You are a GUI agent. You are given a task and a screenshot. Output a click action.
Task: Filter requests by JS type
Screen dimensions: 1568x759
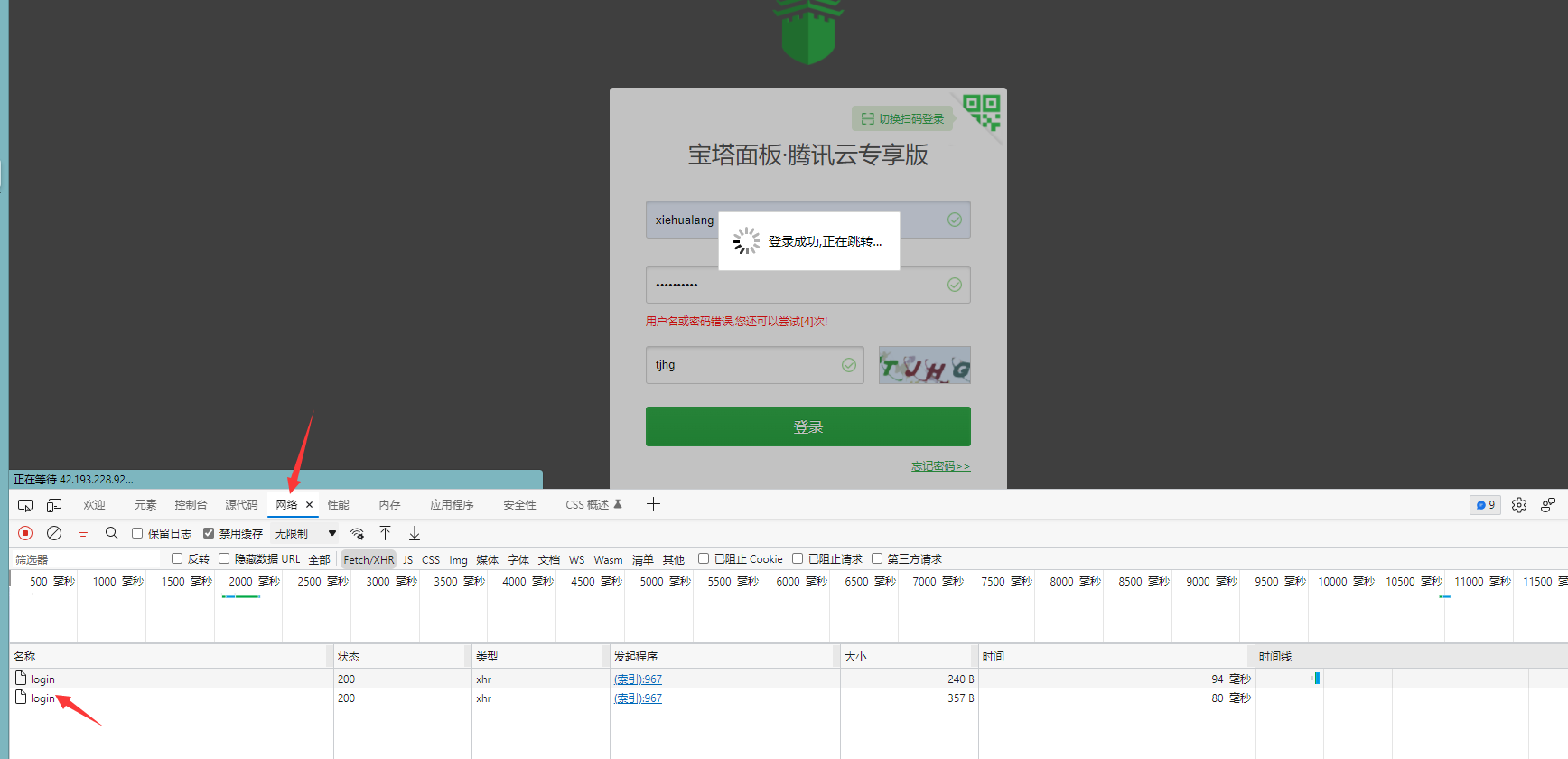407,559
